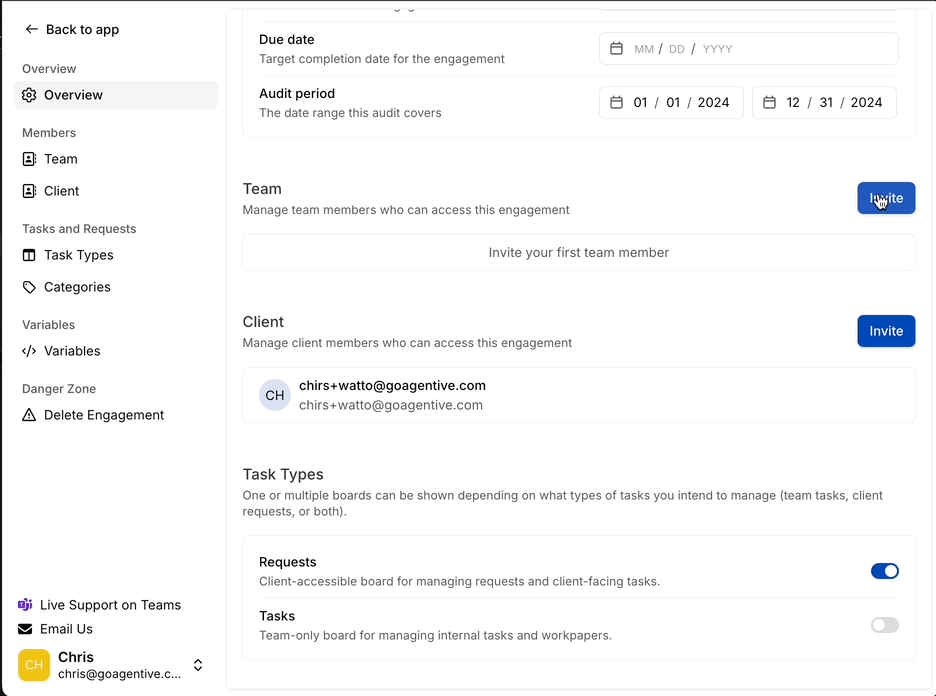This screenshot has width=936, height=696.
Task: Click the Back to app arrow icon
Action: pyautogui.click(x=32, y=30)
